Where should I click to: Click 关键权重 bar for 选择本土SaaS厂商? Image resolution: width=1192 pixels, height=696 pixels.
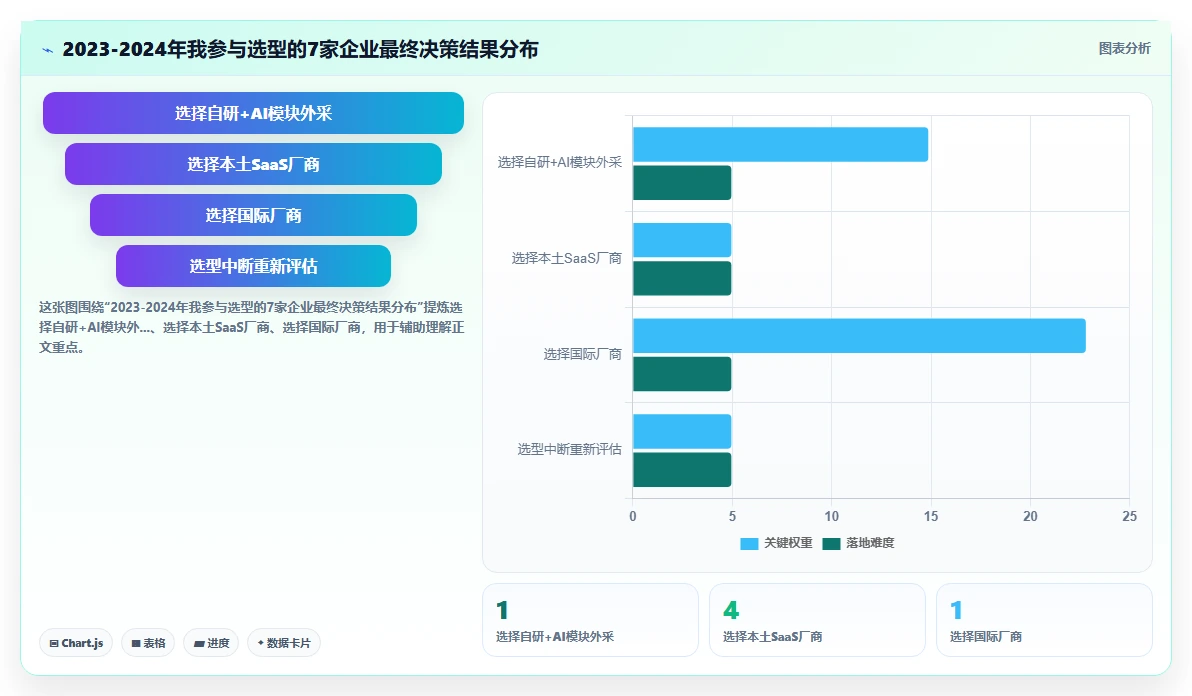(682, 240)
